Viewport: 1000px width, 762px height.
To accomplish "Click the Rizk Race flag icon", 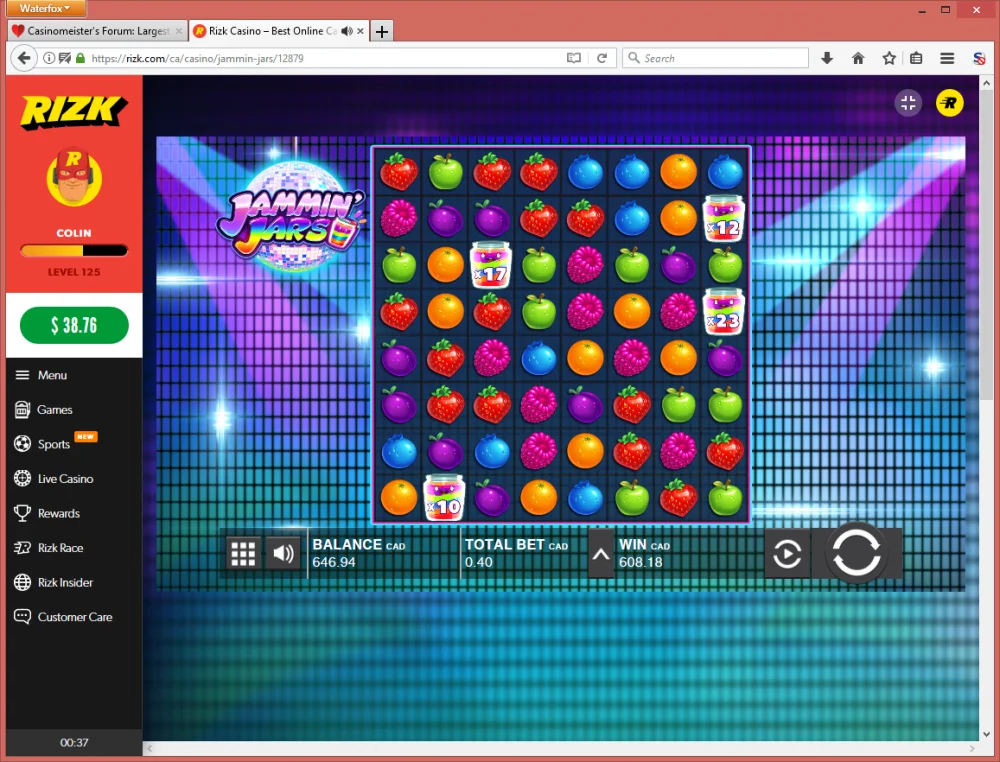I will (22, 548).
